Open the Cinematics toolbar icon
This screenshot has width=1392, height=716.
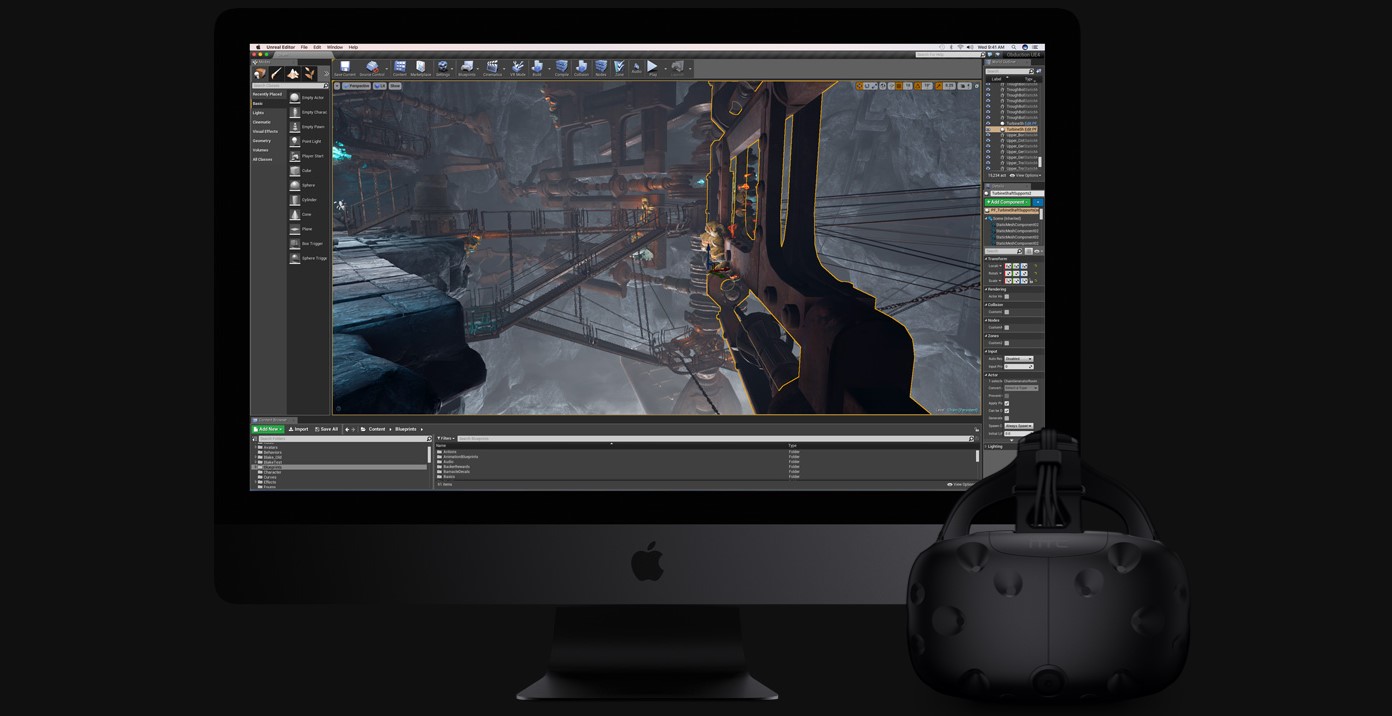coord(493,68)
